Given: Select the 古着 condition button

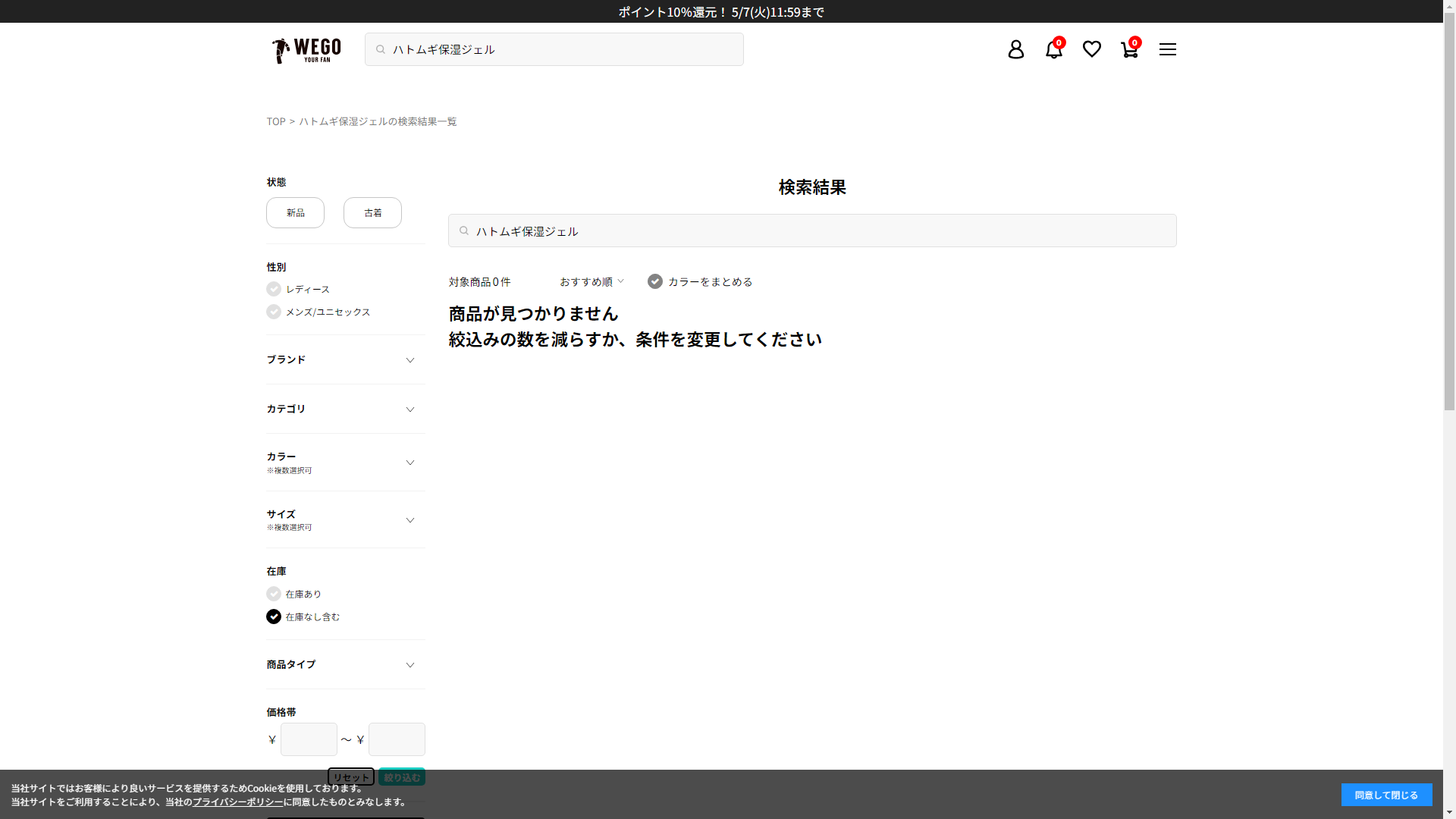Looking at the screenshot, I should pos(372,212).
